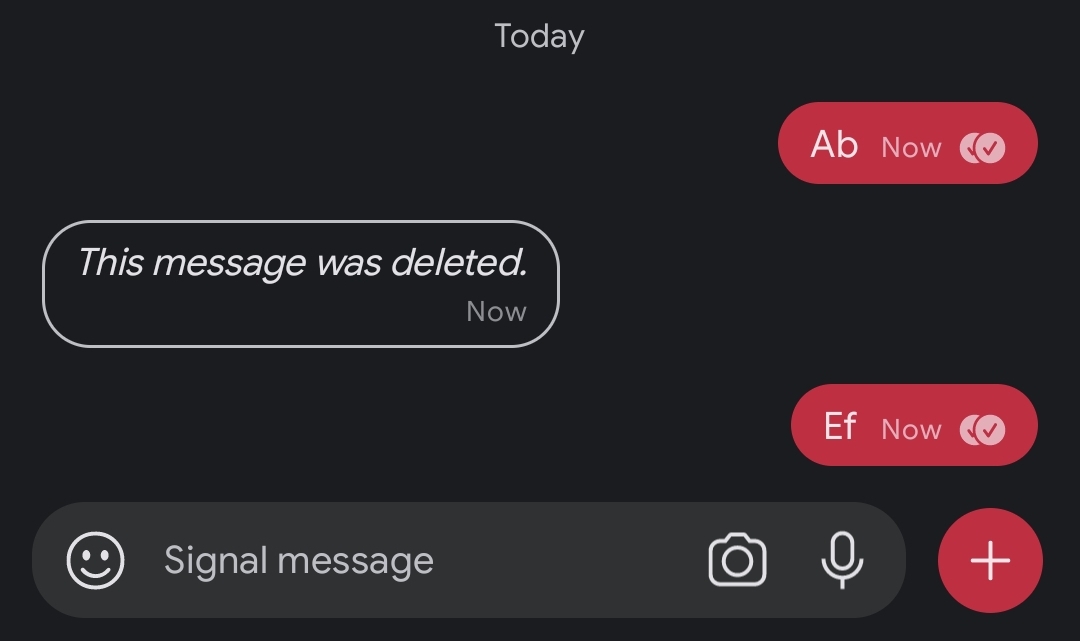Viewport: 1080px width, 641px height.
Task: Click blank chat area right of deleted message
Action: point(813,284)
